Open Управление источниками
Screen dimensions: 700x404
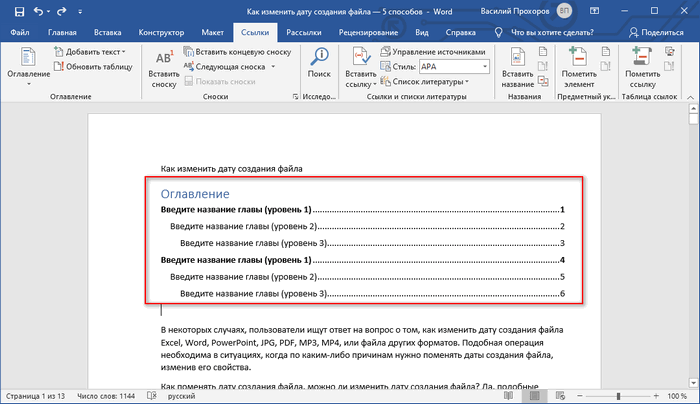pos(433,52)
